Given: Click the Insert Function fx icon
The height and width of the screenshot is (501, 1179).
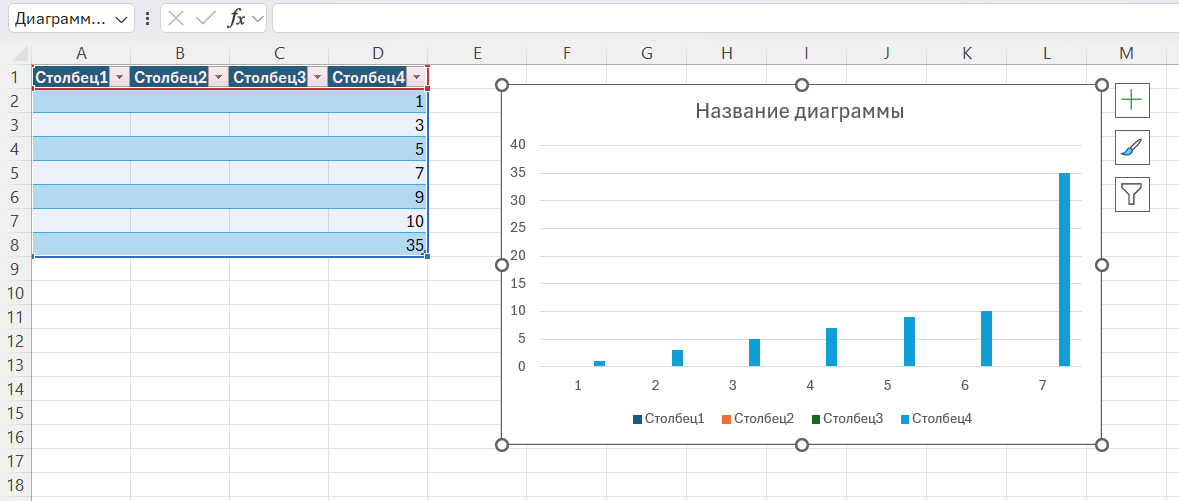Looking at the screenshot, I should pos(236,19).
